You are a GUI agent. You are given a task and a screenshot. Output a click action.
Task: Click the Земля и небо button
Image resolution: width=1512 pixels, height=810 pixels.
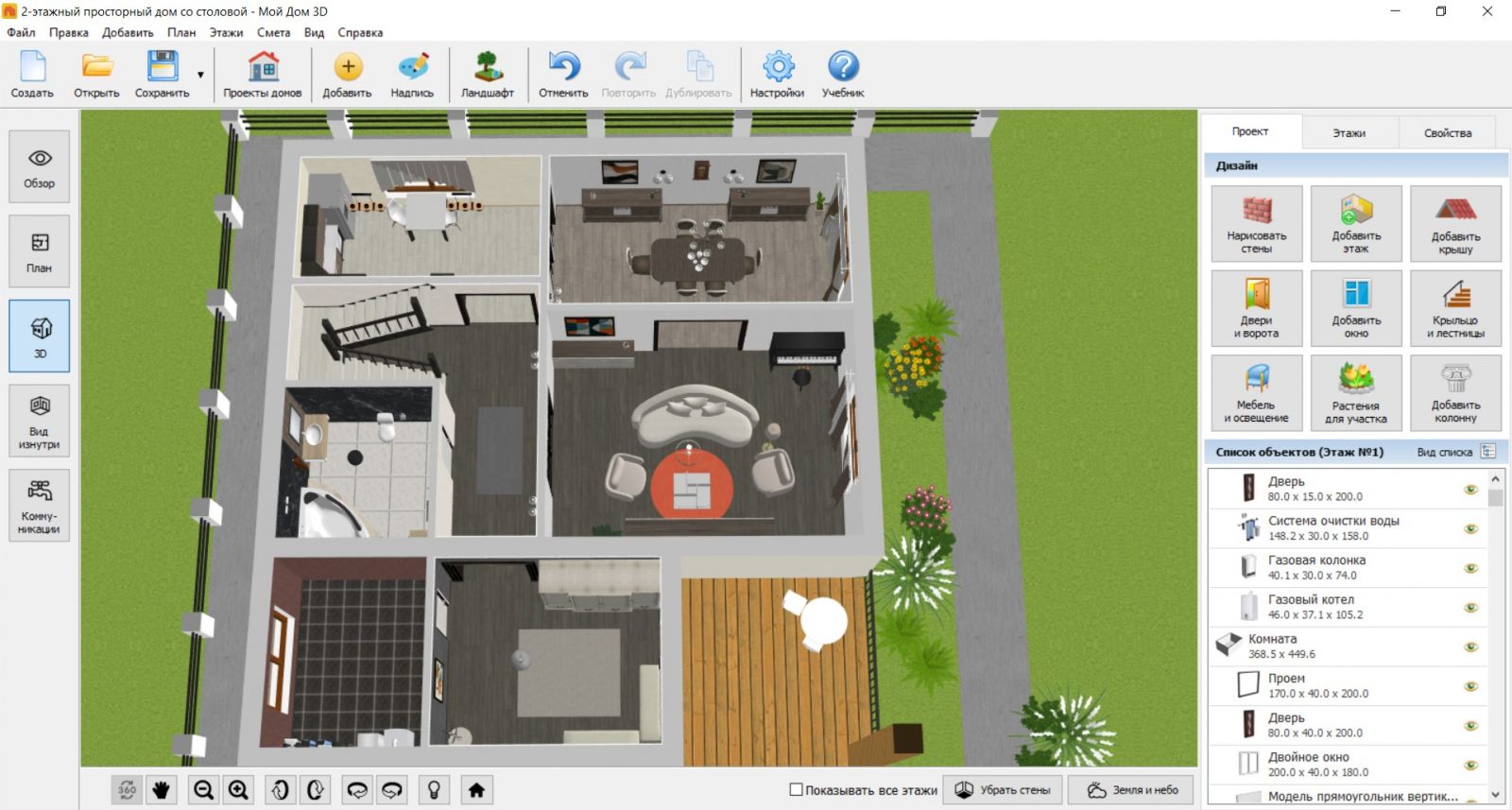click(x=1134, y=790)
